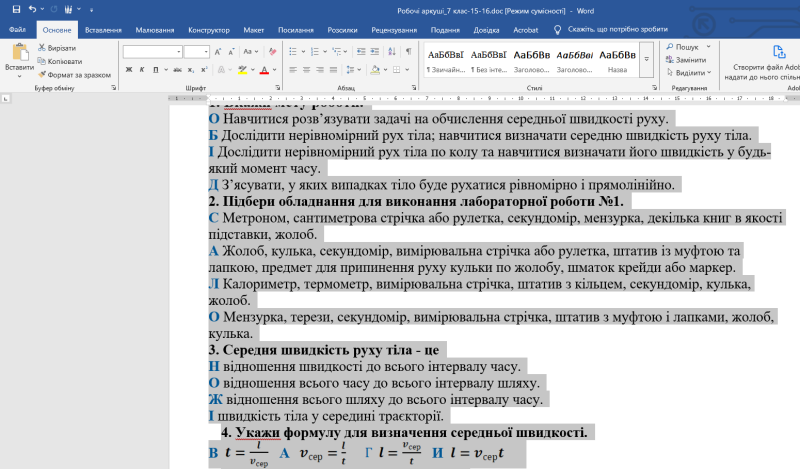Align text left
This screenshot has height=469, width=800.
[x=293, y=69]
